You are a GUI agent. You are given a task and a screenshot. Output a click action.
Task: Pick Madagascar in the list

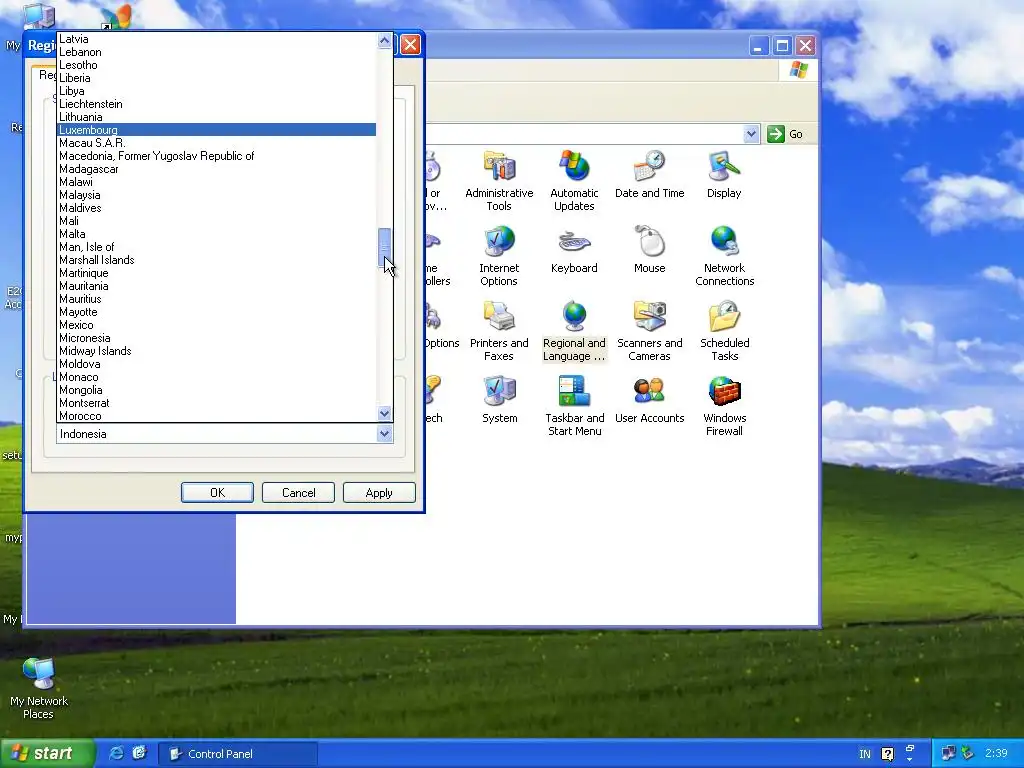[217, 169]
